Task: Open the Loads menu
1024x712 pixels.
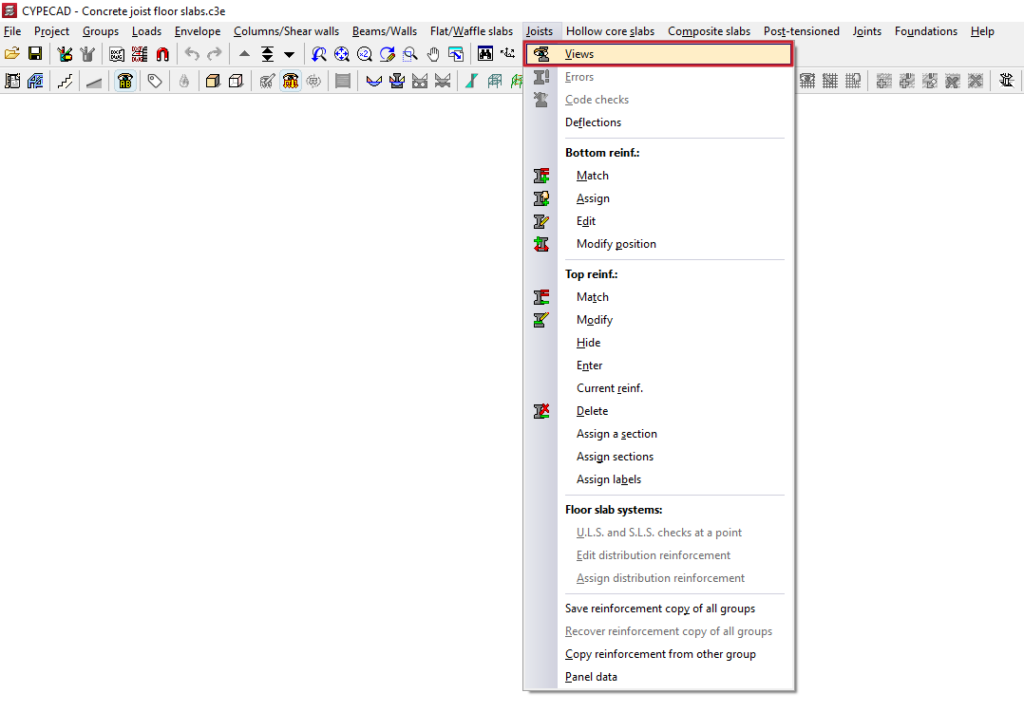Action: [x=146, y=31]
